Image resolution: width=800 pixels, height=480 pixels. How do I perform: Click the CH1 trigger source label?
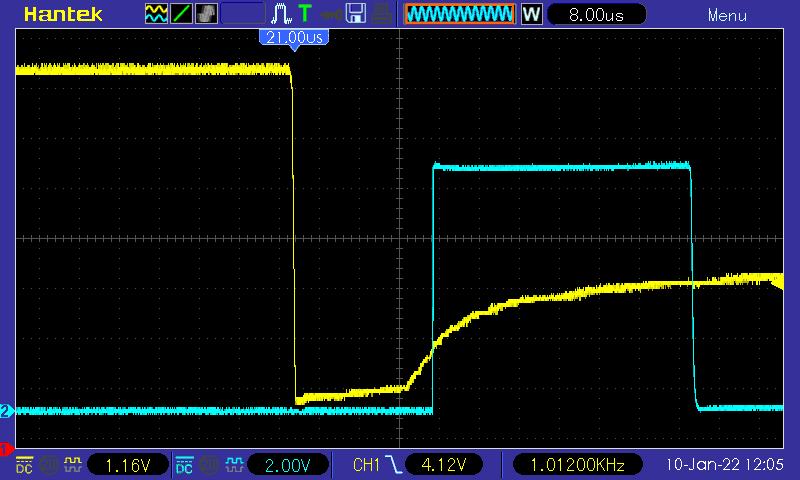pyautogui.click(x=366, y=465)
